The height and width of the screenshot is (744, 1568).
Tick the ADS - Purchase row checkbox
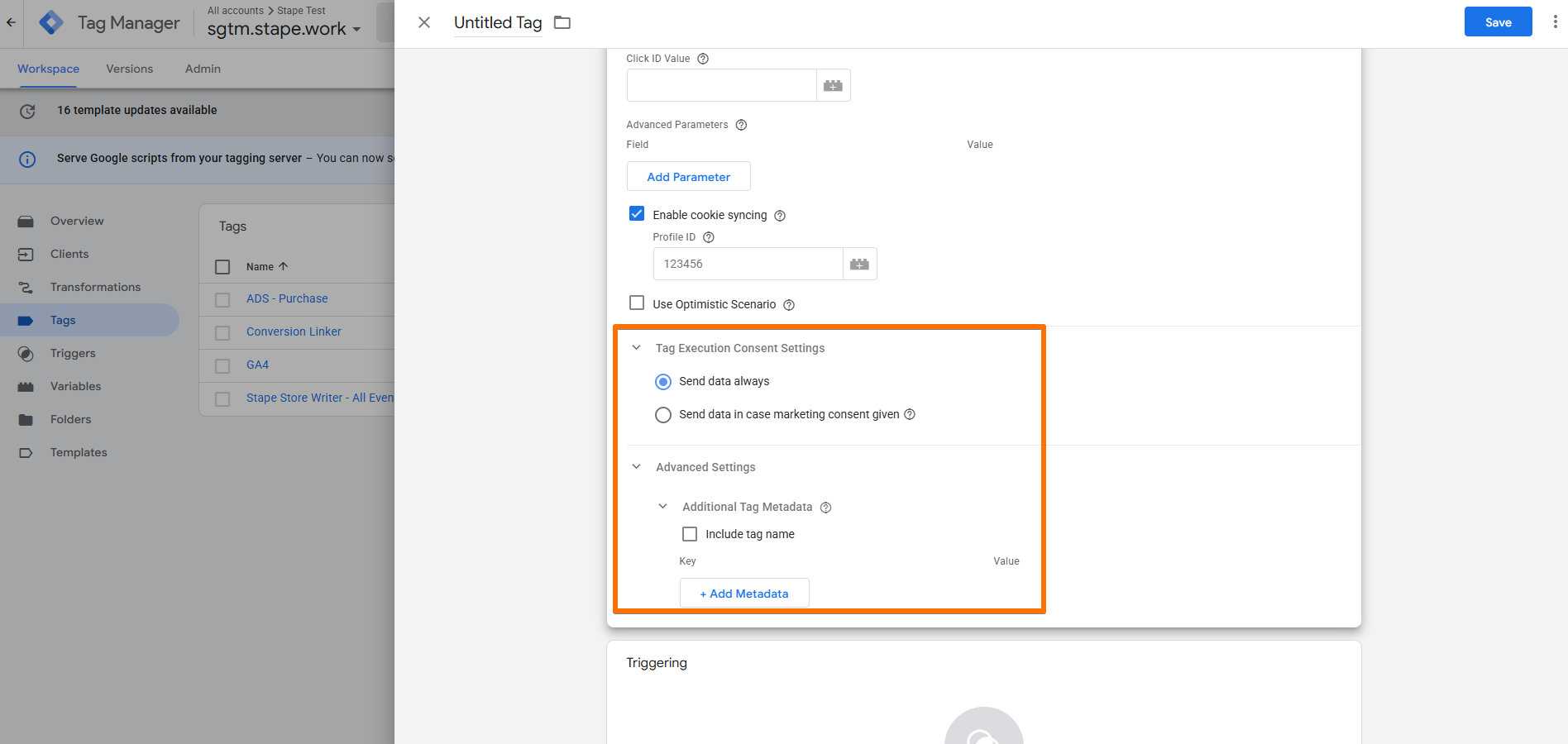pos(222,299)
